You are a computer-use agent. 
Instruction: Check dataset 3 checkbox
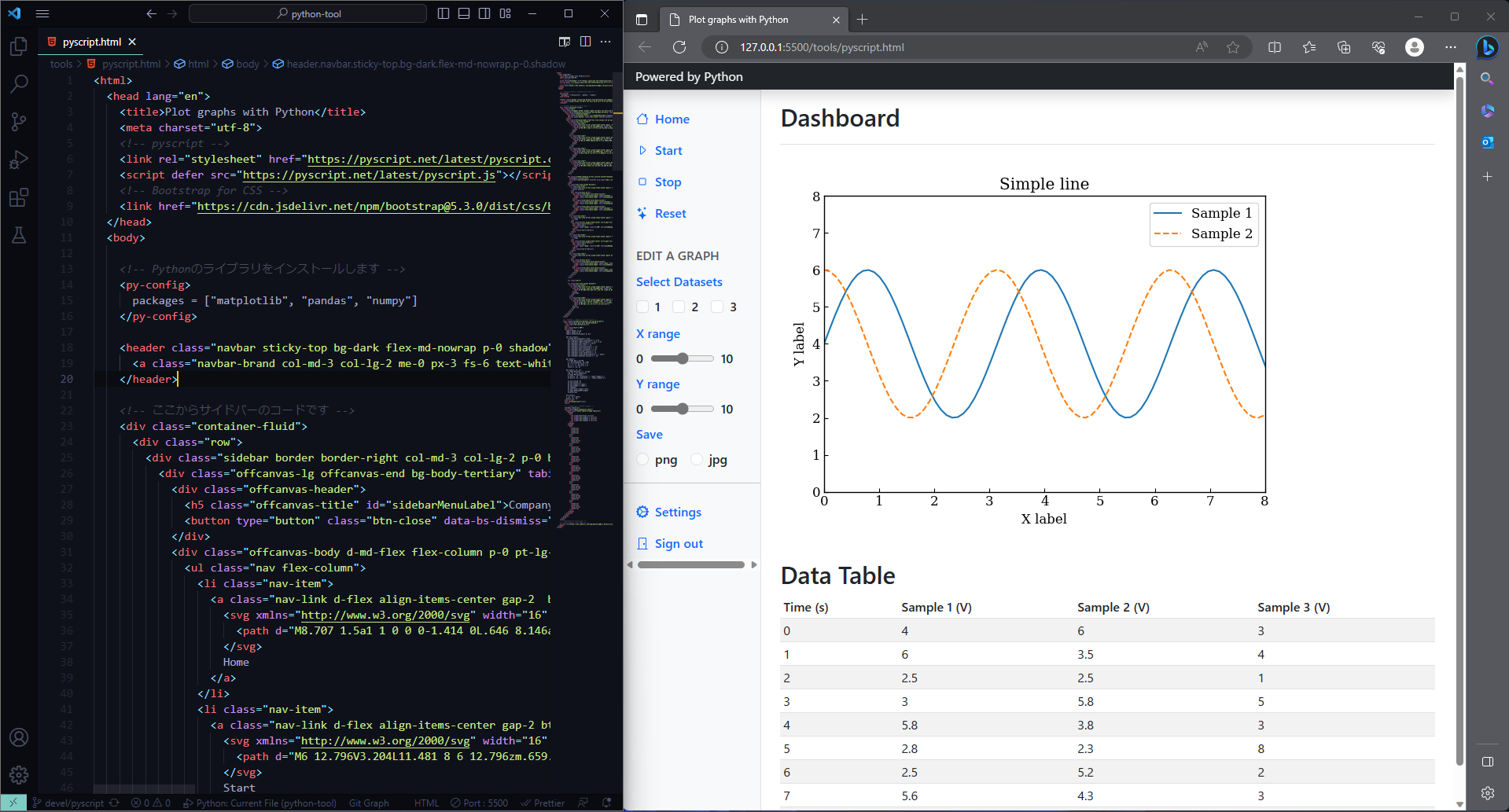click(717, 307)
